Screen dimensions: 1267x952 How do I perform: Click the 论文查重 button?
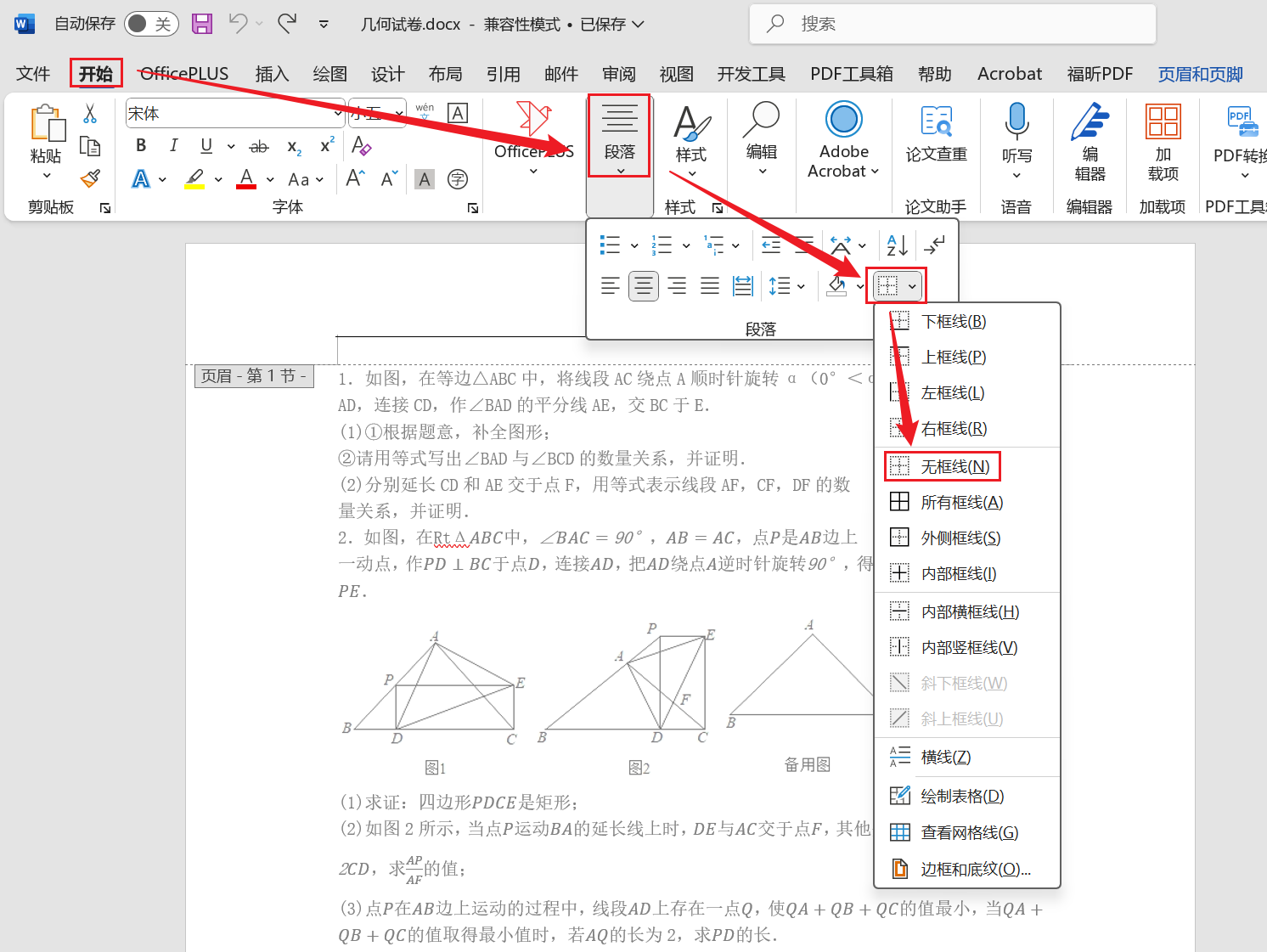936,135
